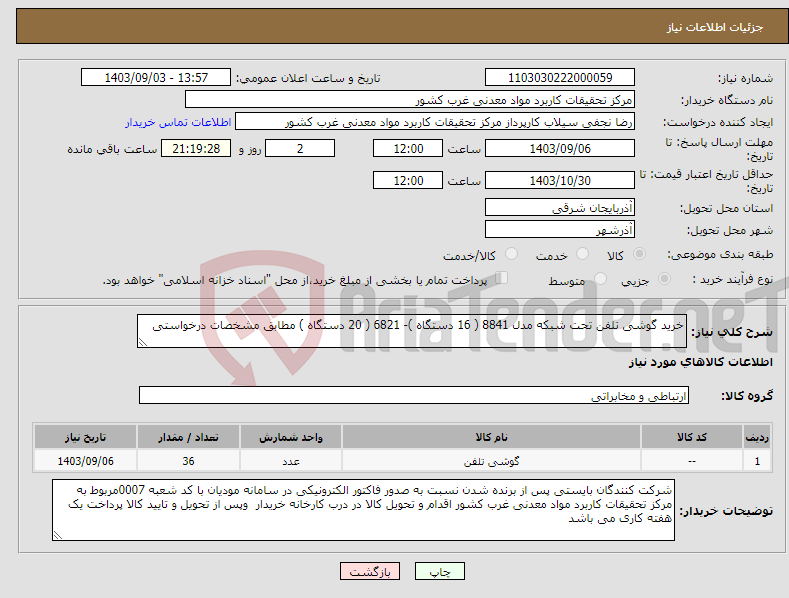Click the شرح کلی نیاز description textarea
Image resolution: width=789 pixels, height=598 pixels.
[x=412, y=331]
